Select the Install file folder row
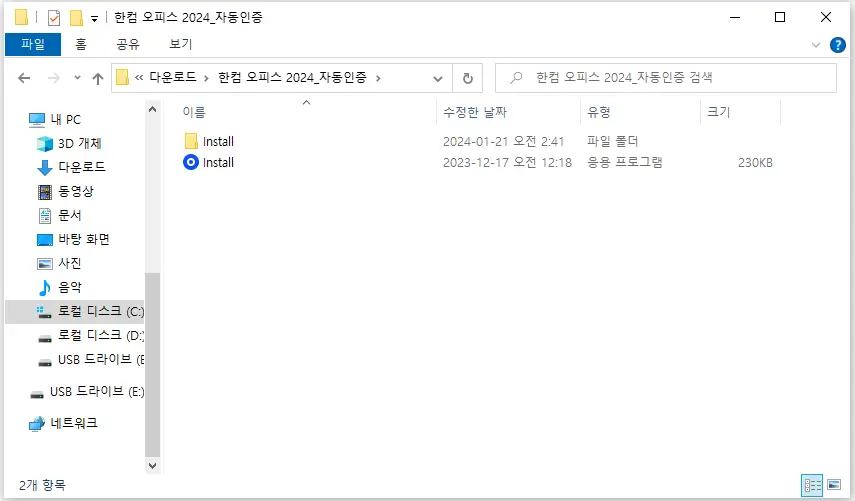Screen dimensions: 855x501 click(x=478, y=142)
